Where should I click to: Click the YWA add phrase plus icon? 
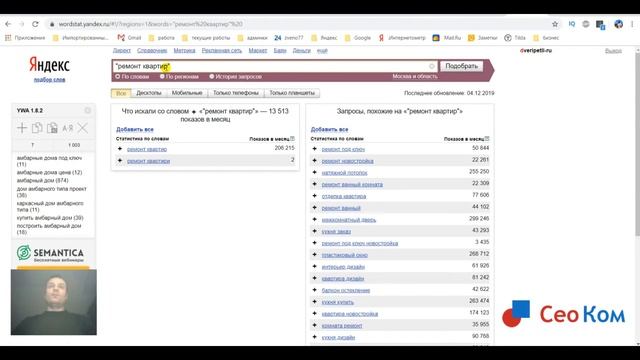click(22, 128)
